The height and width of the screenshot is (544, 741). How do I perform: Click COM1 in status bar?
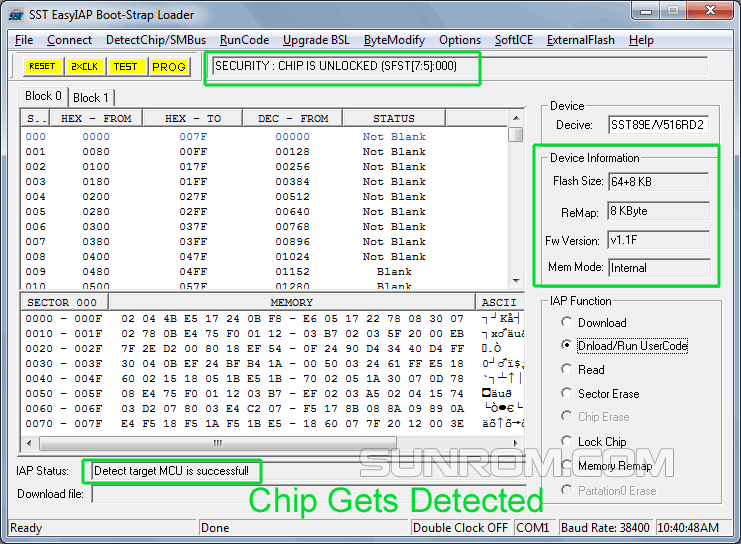533,527
